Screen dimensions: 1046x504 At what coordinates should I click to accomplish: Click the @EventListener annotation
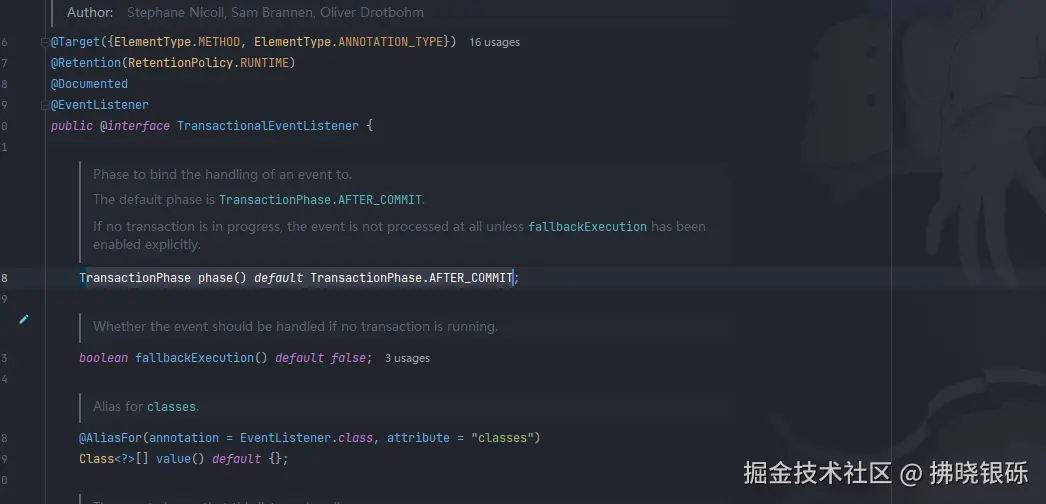tap(100, 105)
